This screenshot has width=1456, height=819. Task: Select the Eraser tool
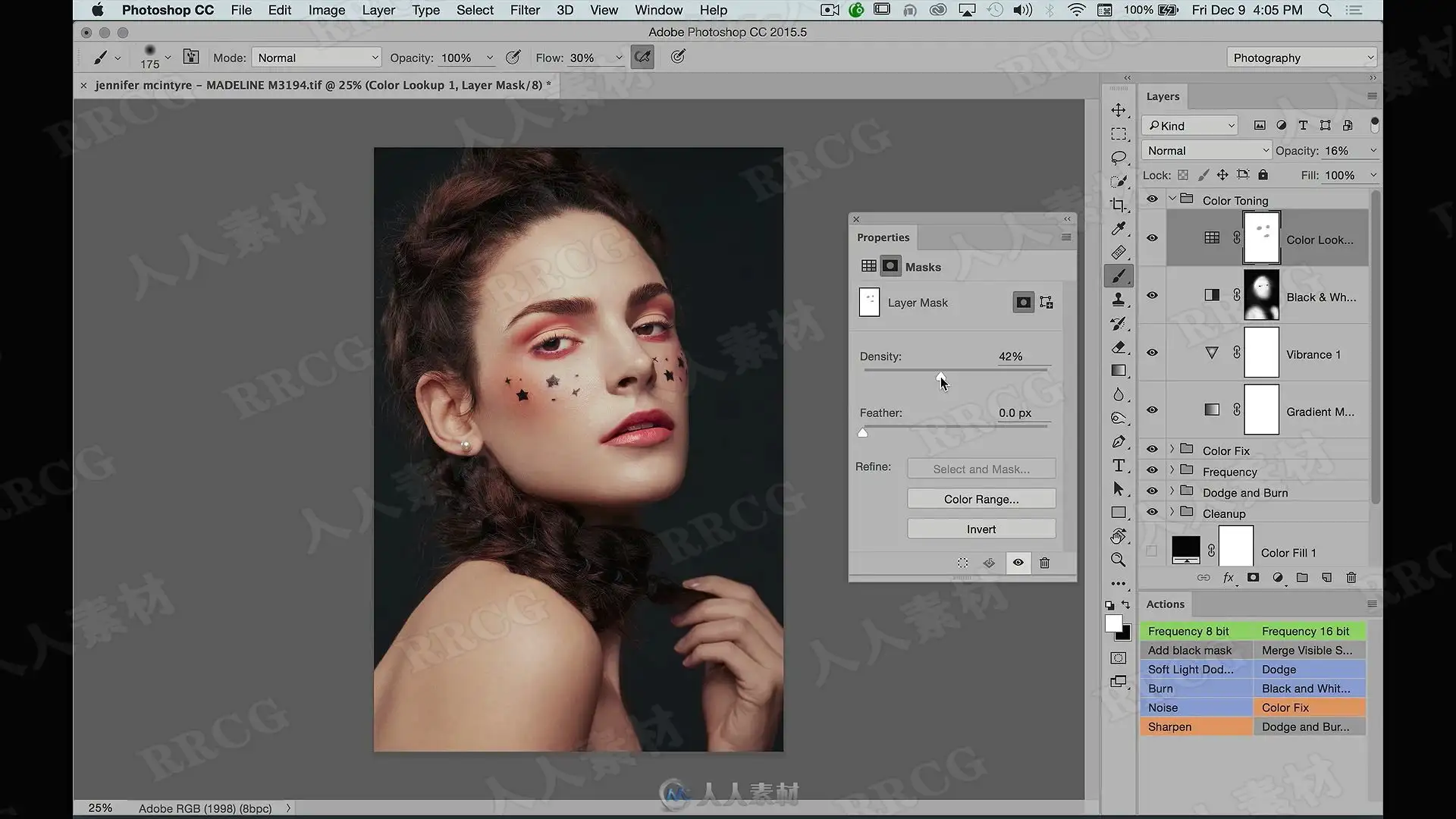1119,347
